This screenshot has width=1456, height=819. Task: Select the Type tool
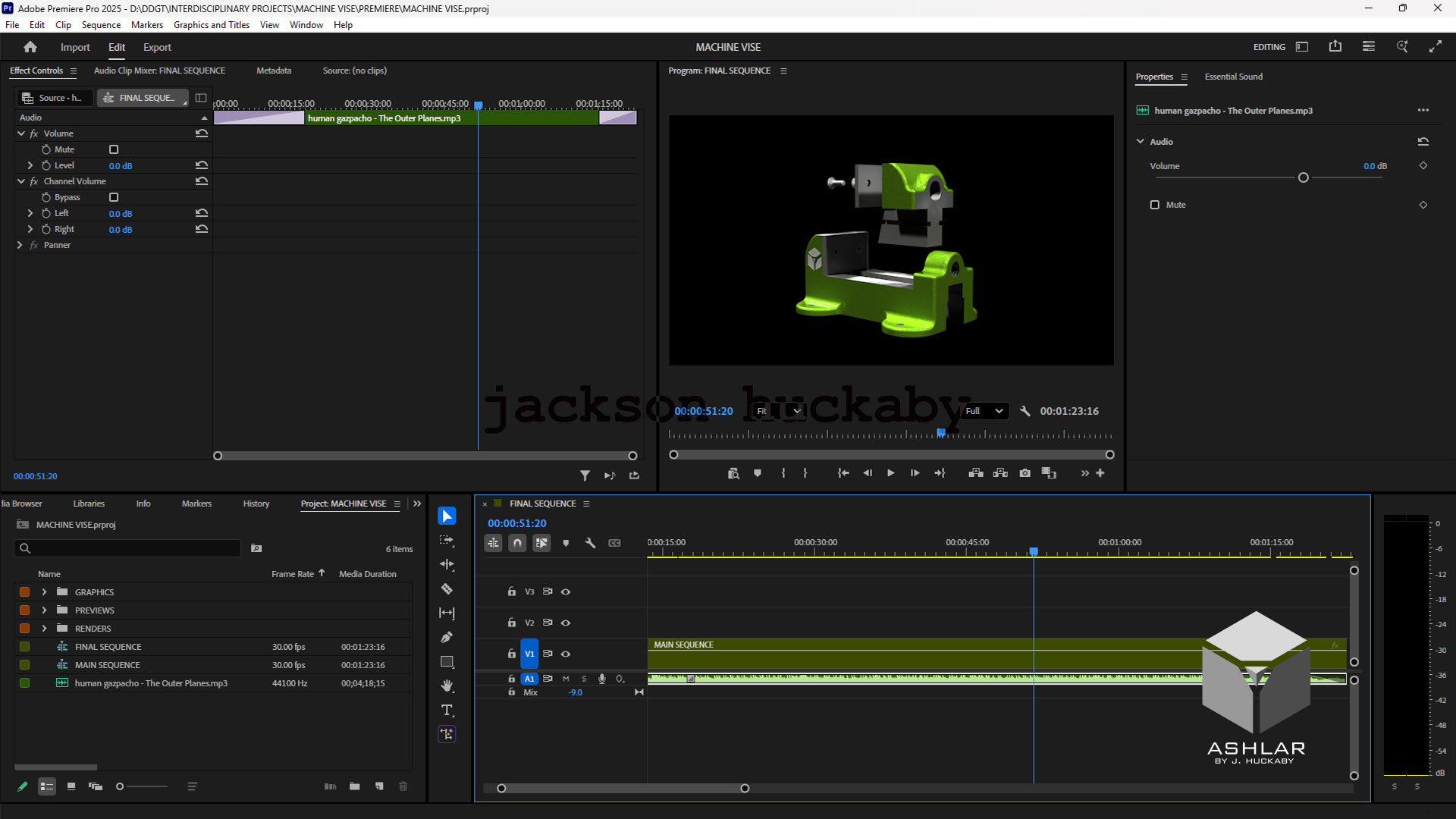[447, 710]
